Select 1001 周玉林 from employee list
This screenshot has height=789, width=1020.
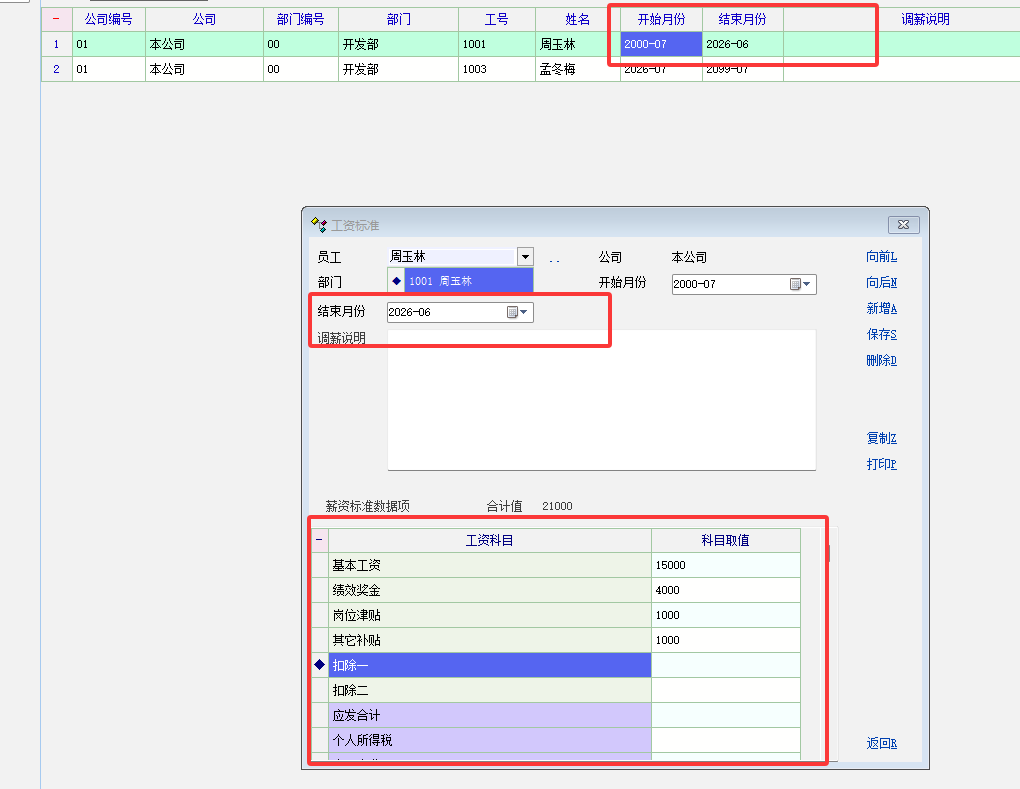coord(468,281)
